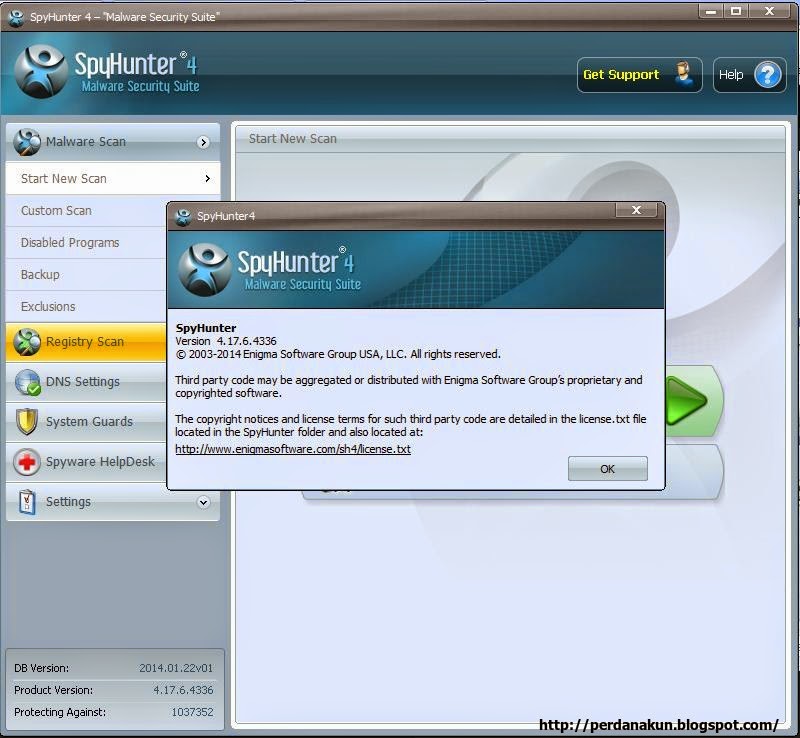Click the DNS Settings globe icon
The width and height of the screenshot is (800, 738).
pos(27,382)
